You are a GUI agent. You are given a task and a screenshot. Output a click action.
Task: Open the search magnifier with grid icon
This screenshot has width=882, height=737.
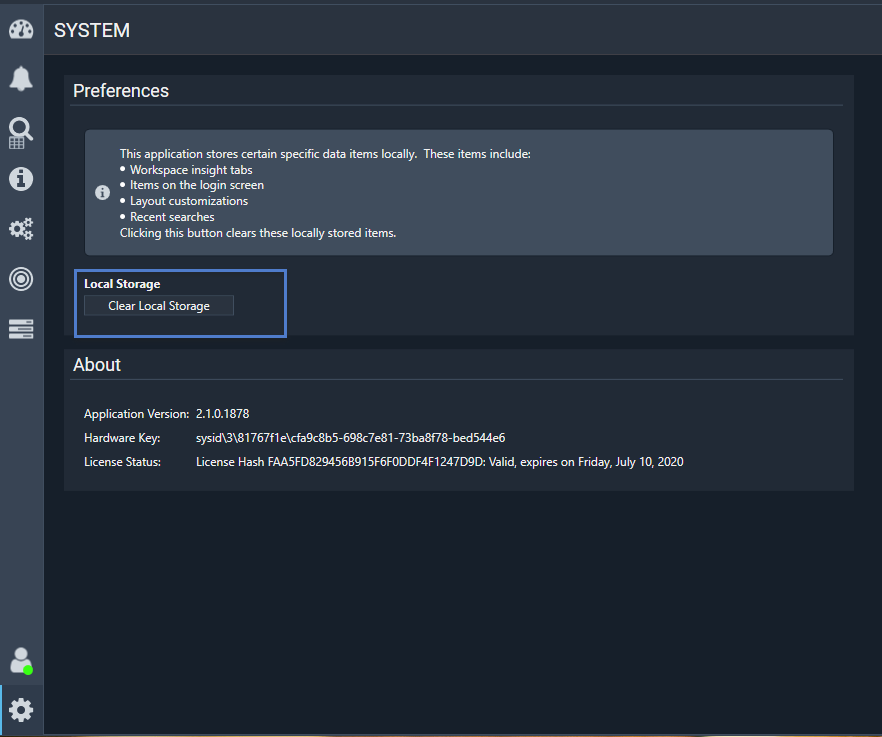pyautogui.click(x=21, y=131)
